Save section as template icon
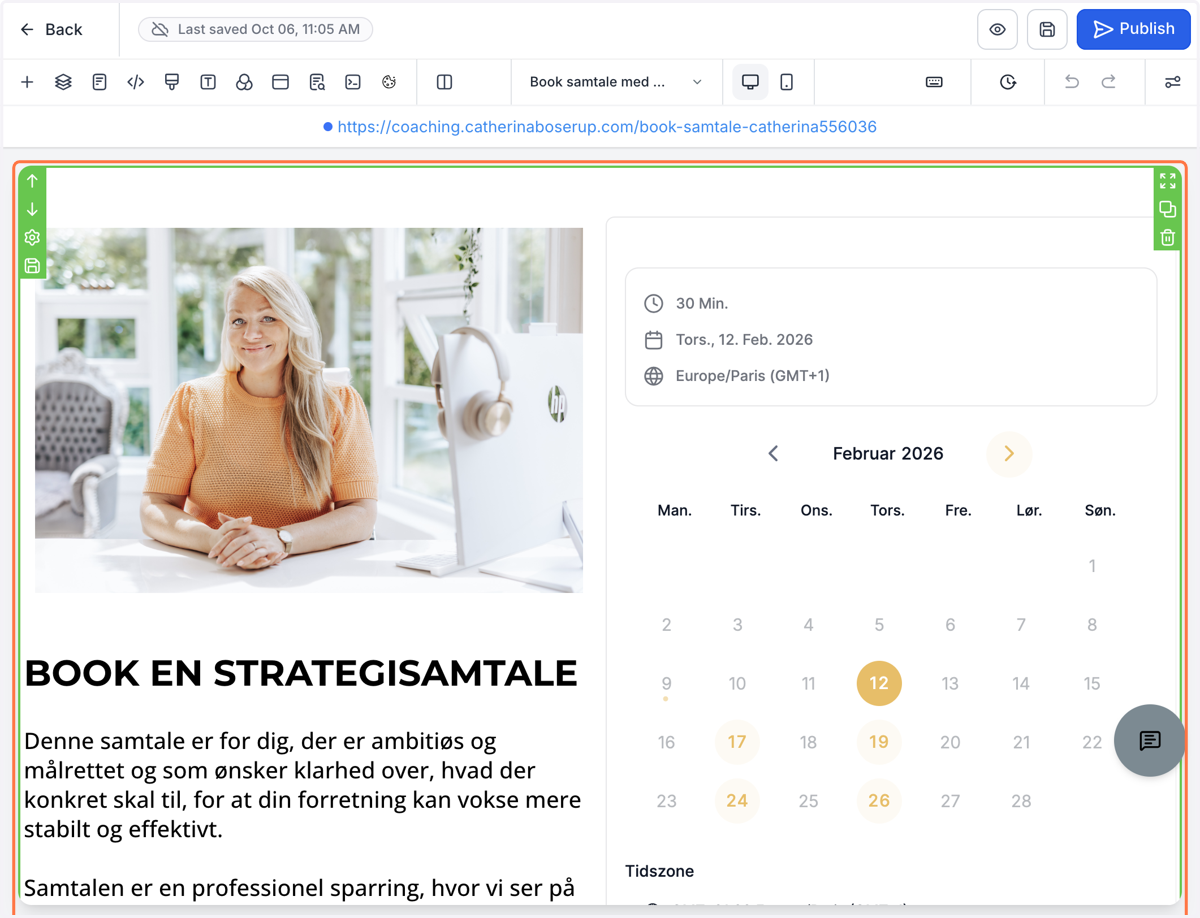The image size is (1200, 918). click(32, 266)
